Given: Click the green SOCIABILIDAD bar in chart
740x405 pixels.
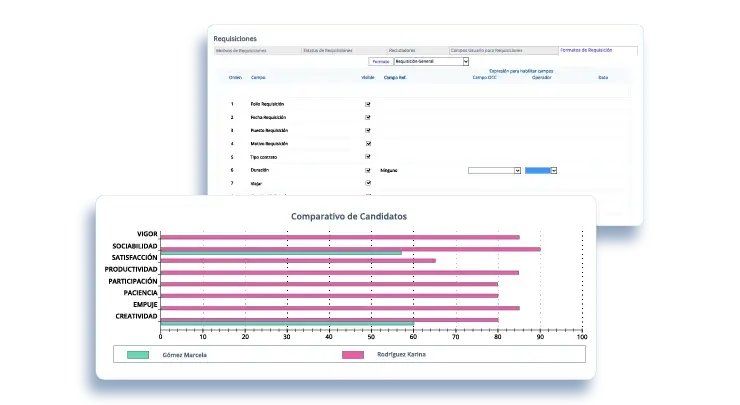Looking at the screenshot, I should [x=280, y=253].
